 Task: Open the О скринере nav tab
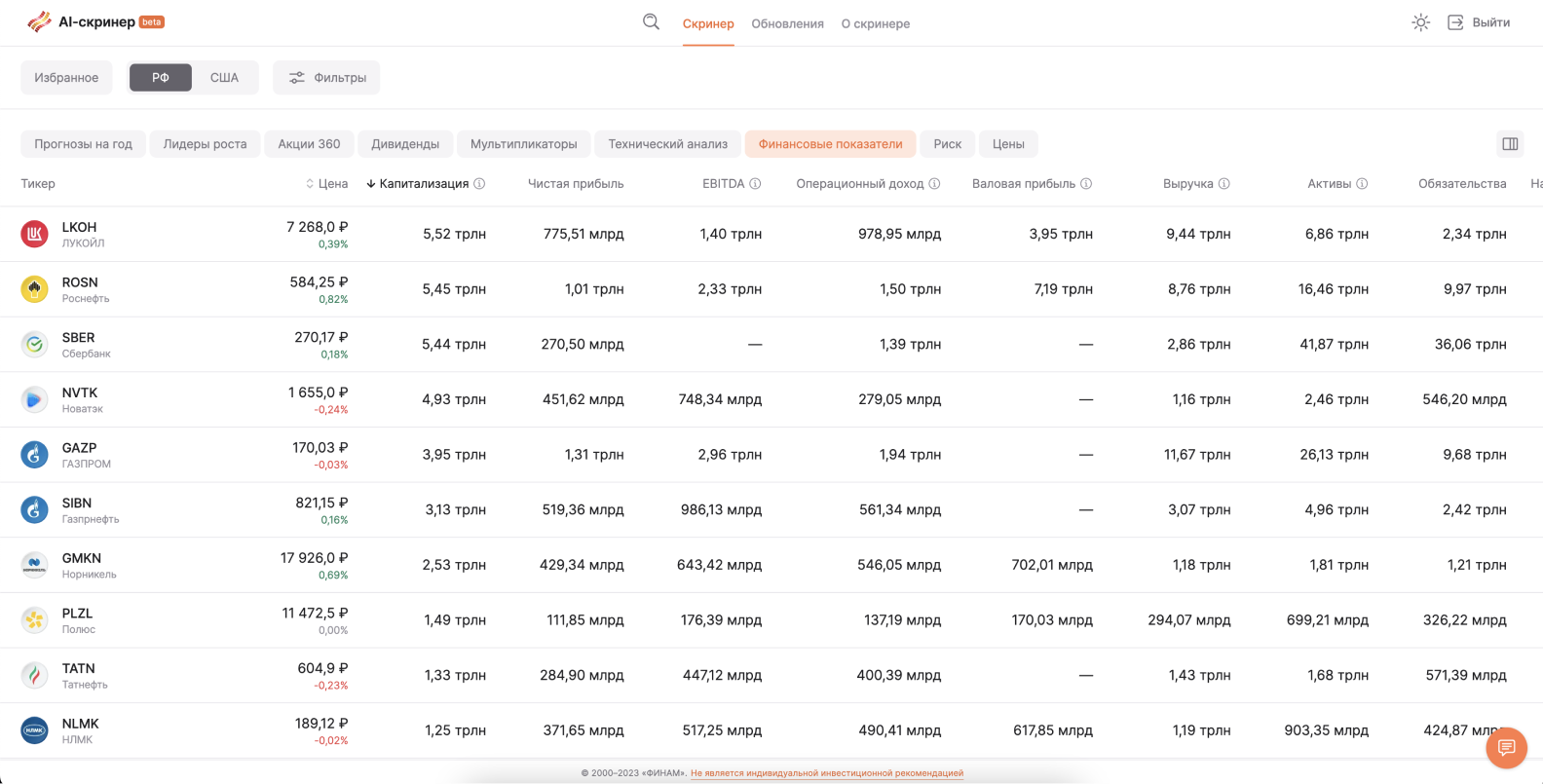pyautogui.click(x=876, y=23)
